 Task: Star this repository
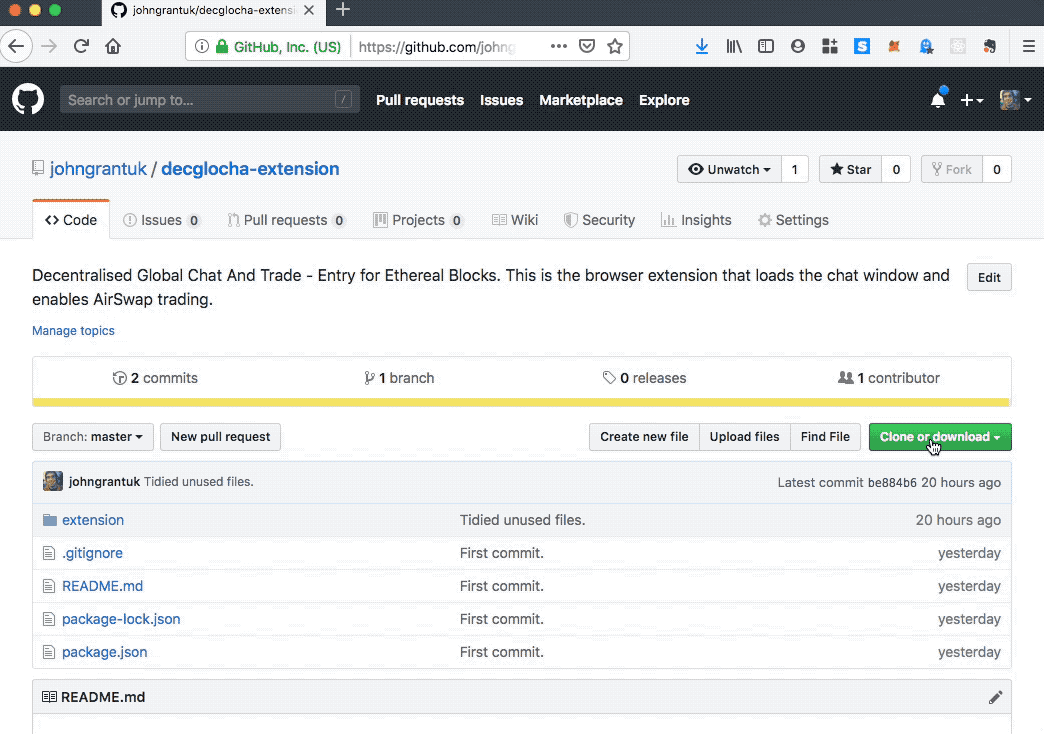coord(850,169)
